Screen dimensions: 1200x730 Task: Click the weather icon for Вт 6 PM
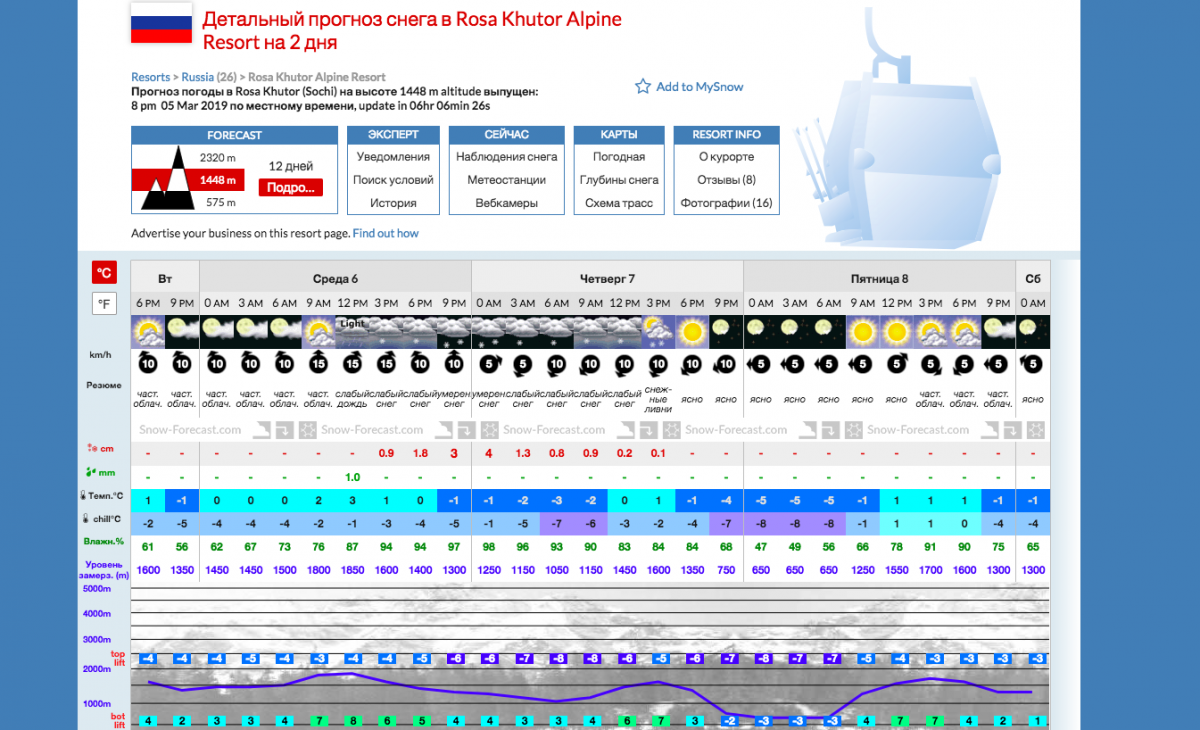[148, 330]
